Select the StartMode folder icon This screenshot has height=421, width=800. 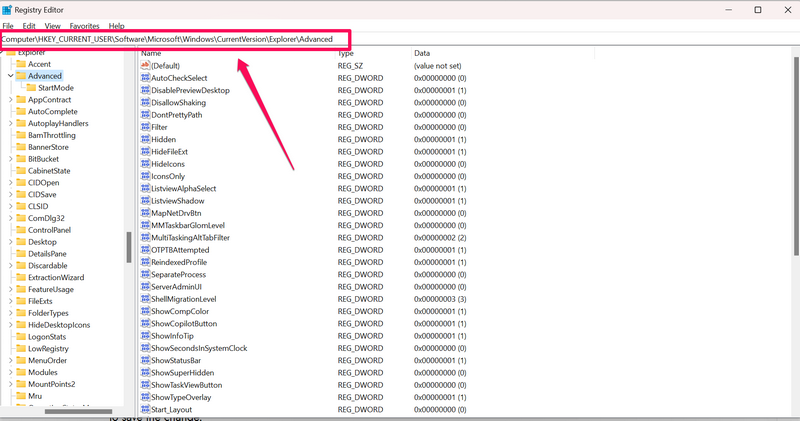[30, 88]
